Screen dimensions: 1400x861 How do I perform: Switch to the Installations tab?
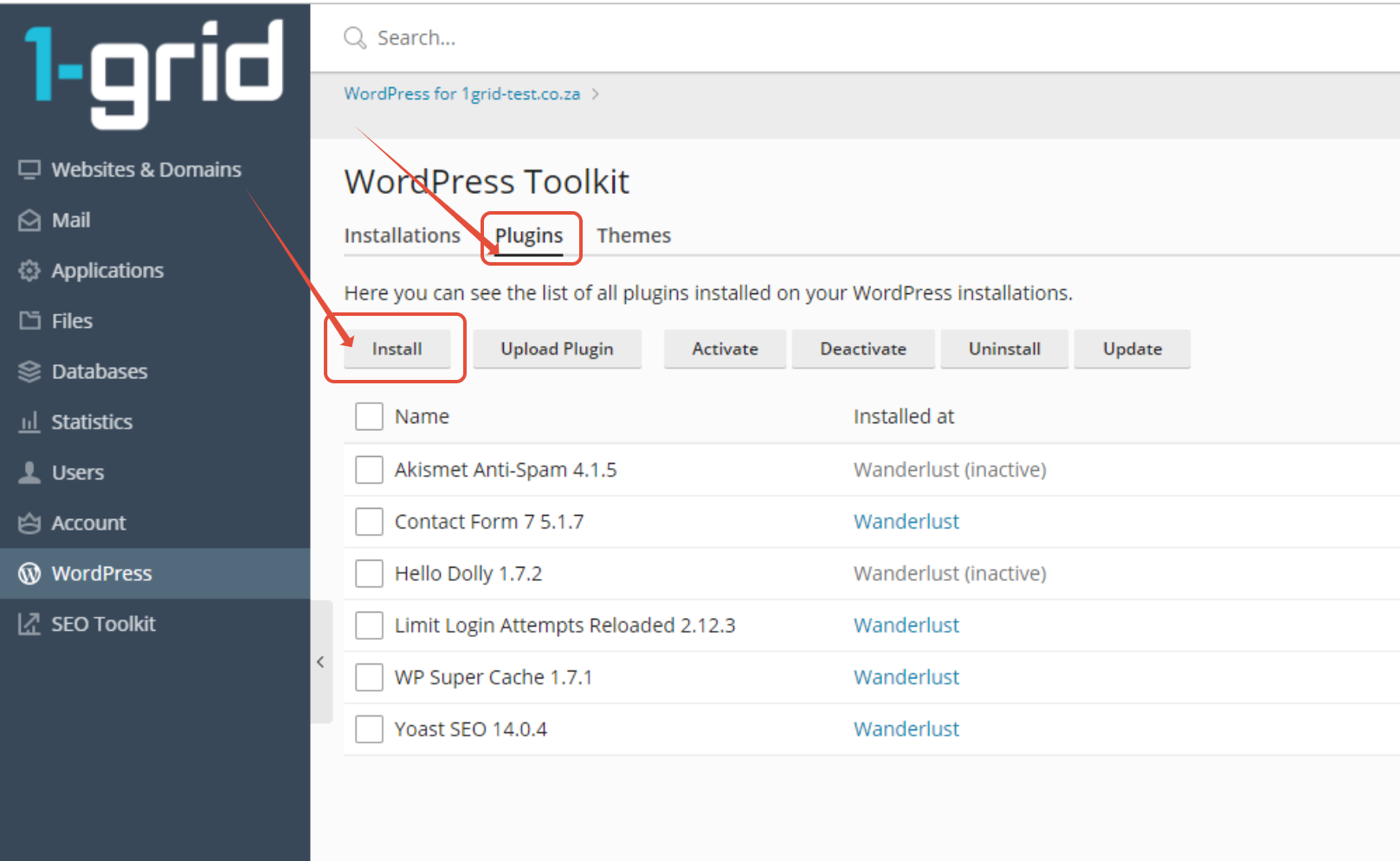pos(403,235)
